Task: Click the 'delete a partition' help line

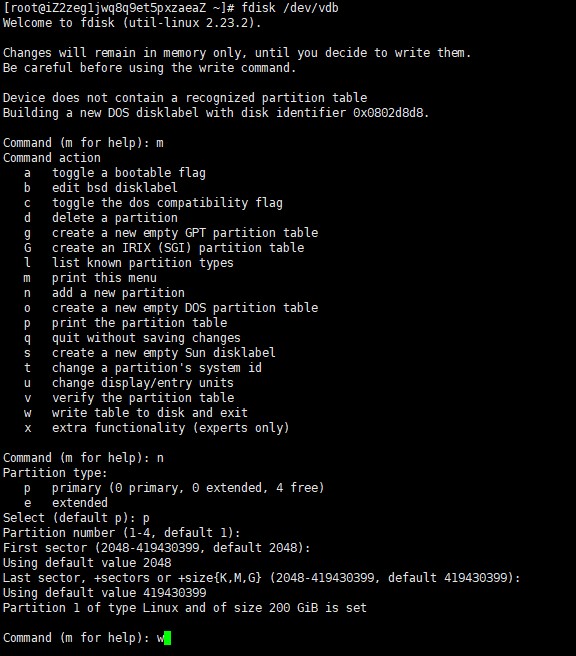Action: pyautogui.click(x=101, y=218)
